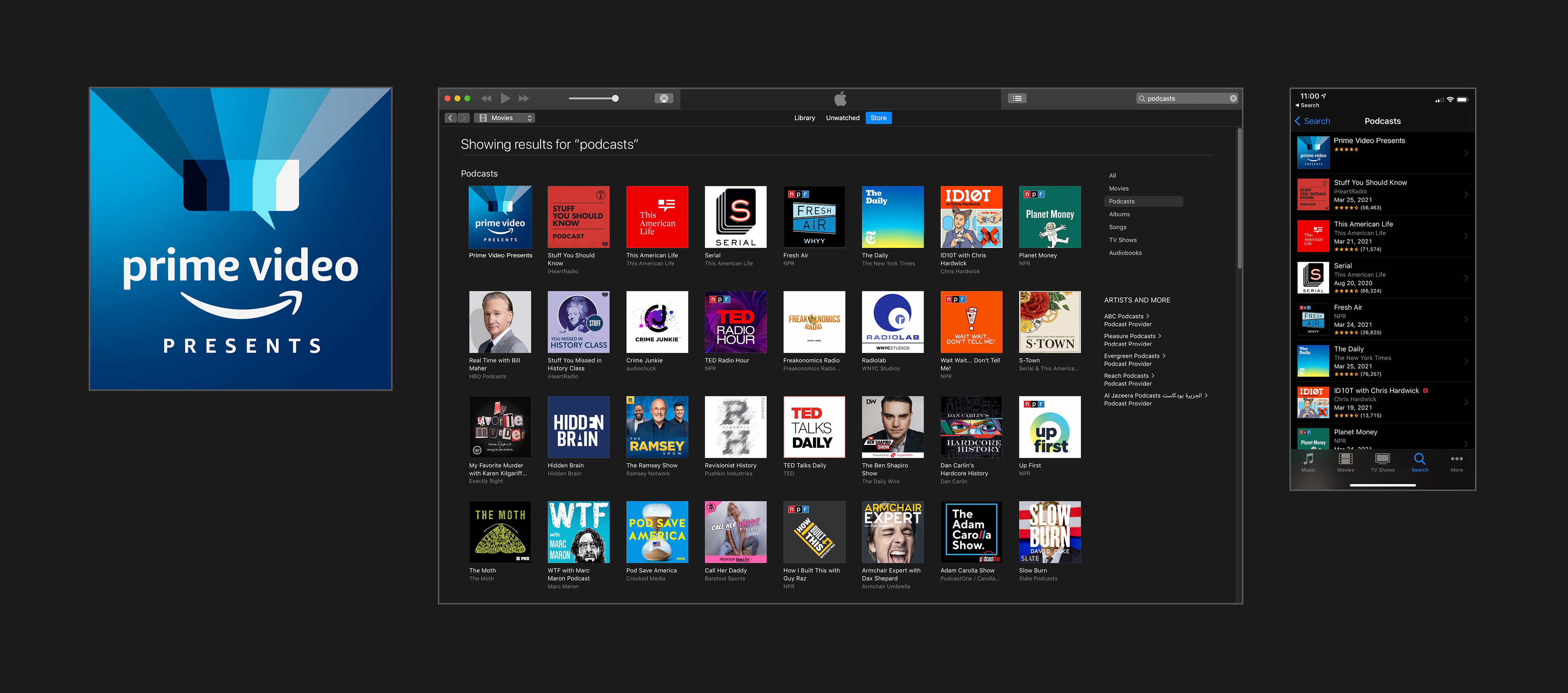The image size is (1568, 693).
Task: Filter results by Movies in sidebar
Action: 1119,188
